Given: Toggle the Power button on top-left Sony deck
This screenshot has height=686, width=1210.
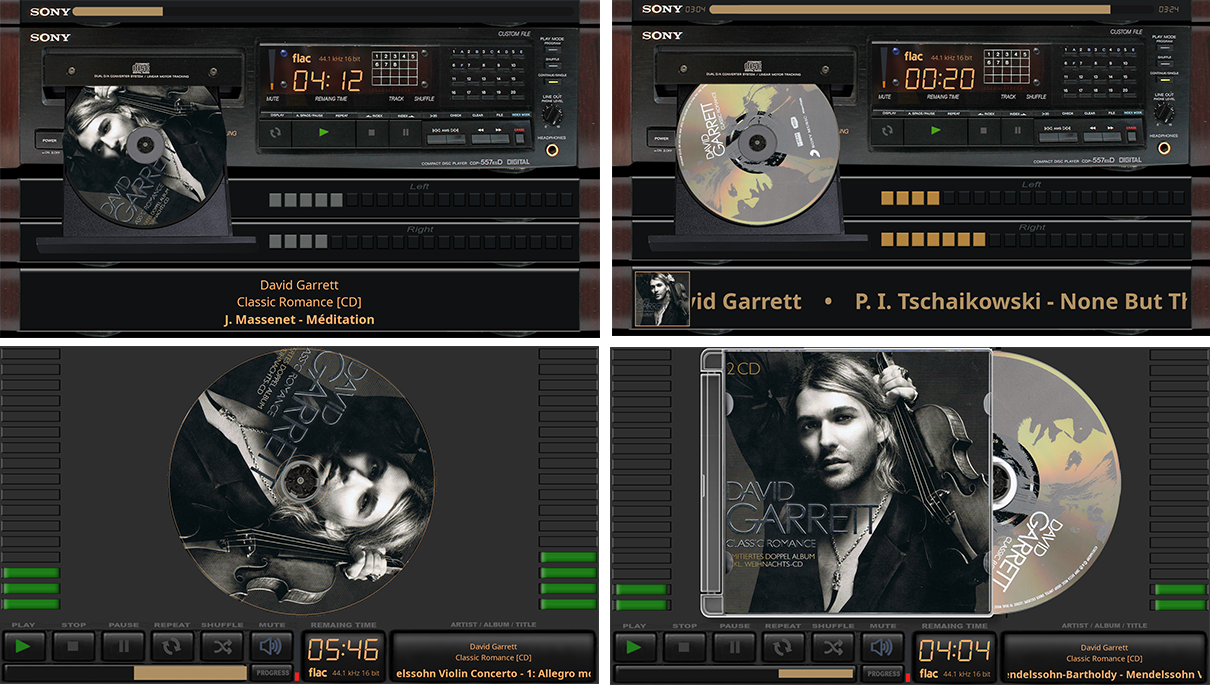Looking at the screenshot, I should click(x=48, y=140).
